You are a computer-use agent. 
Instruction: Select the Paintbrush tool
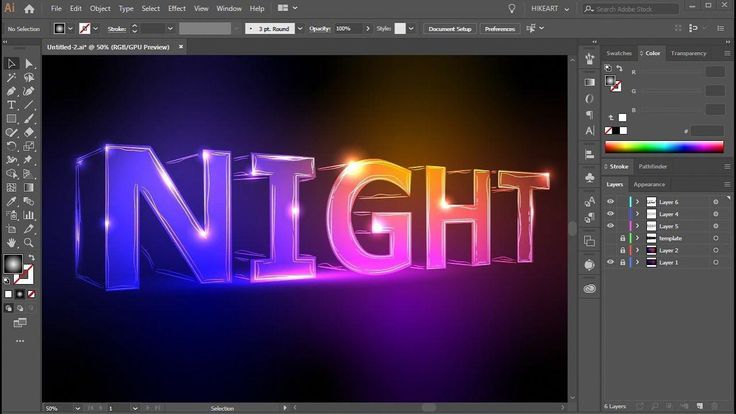coord(29,119)
